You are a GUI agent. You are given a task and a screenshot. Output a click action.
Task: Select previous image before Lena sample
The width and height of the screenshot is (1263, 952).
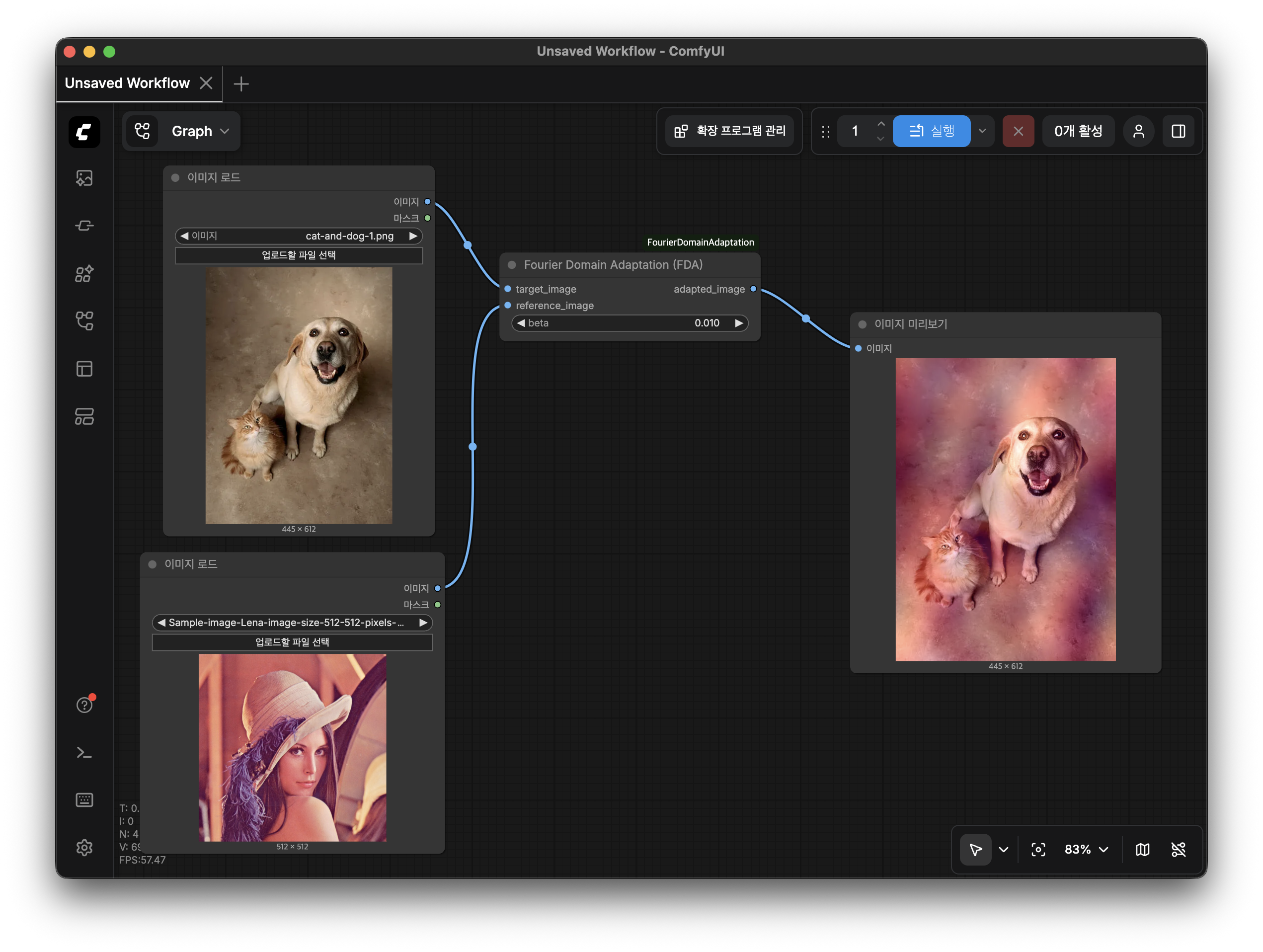tap(161, 623)
